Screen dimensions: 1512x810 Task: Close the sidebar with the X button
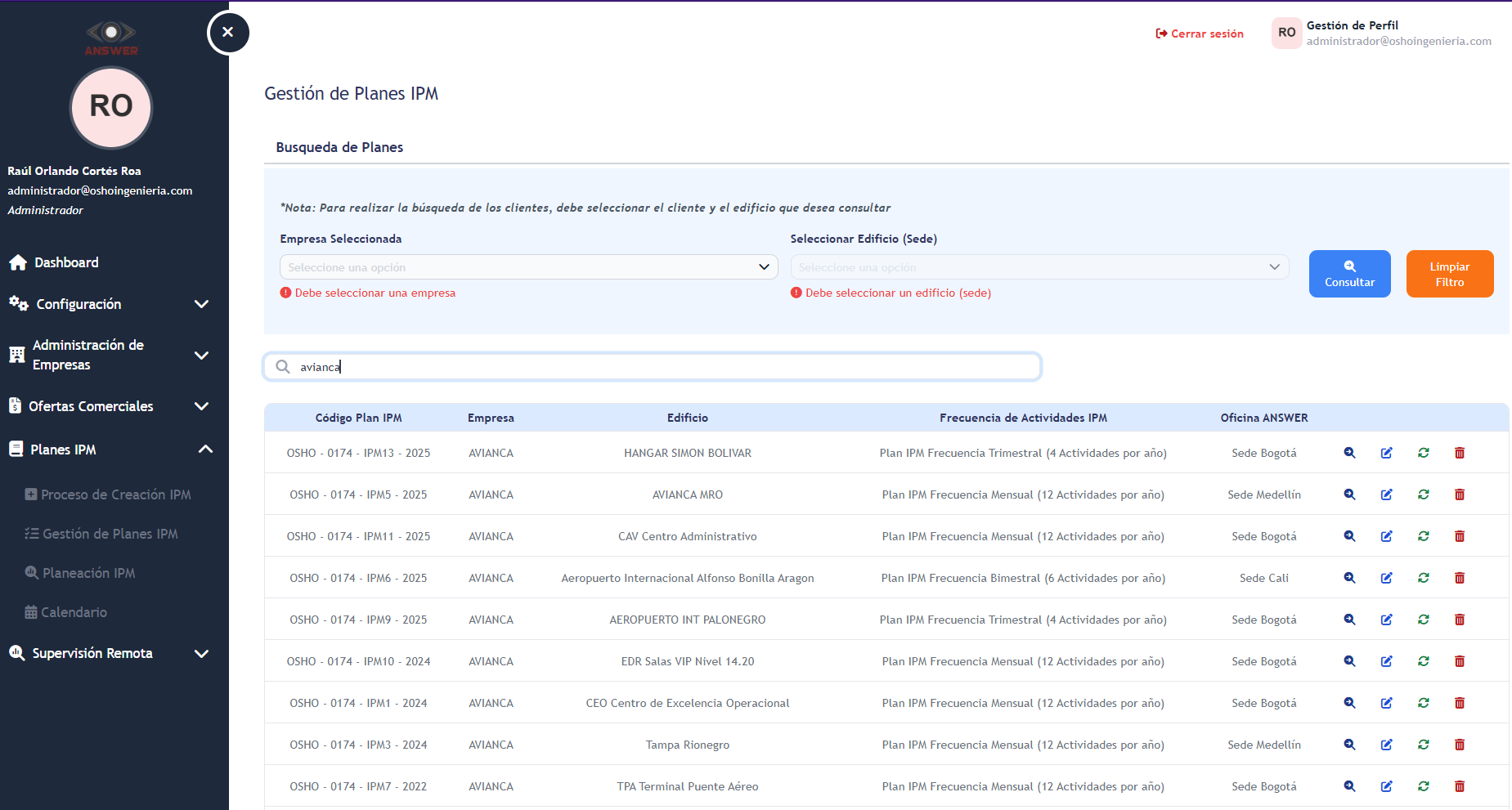tap(228, 33)
